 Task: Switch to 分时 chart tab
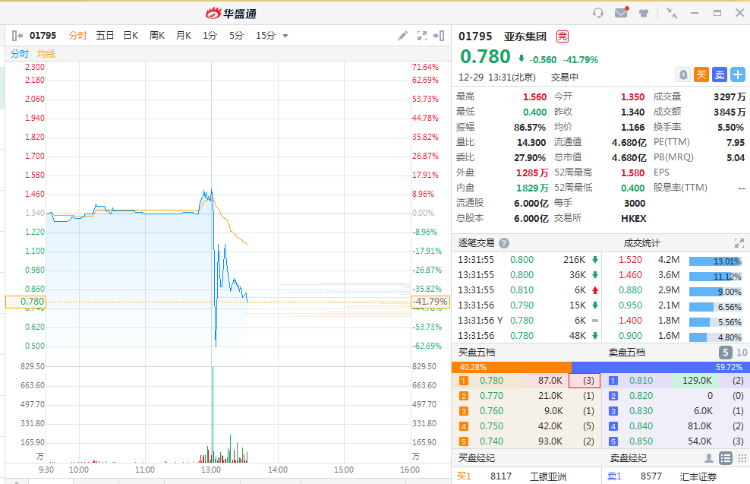coord(77,35)
